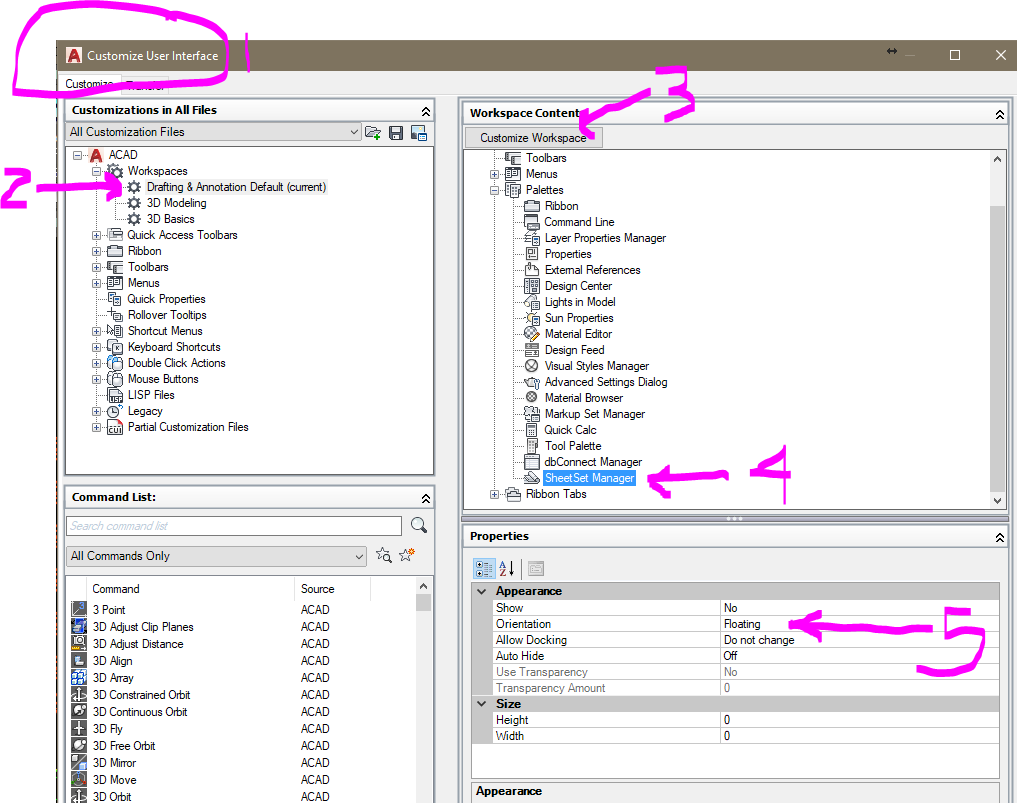This screenshot has width=1017, height=803.
Task: Click the Visual Styles Manager palette icon
Action: pyautogui.click(x=531, y=365)
